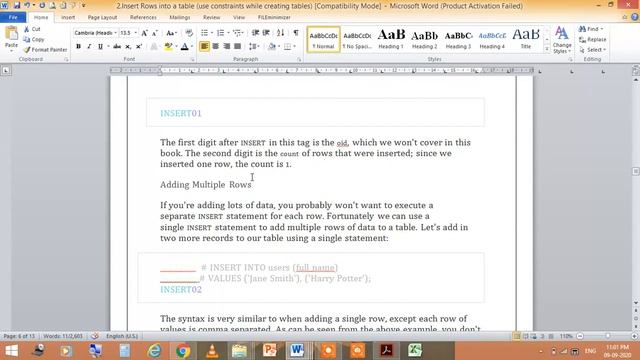
Task: Grow font size with the large A icon
Action: tap(144, 33)
